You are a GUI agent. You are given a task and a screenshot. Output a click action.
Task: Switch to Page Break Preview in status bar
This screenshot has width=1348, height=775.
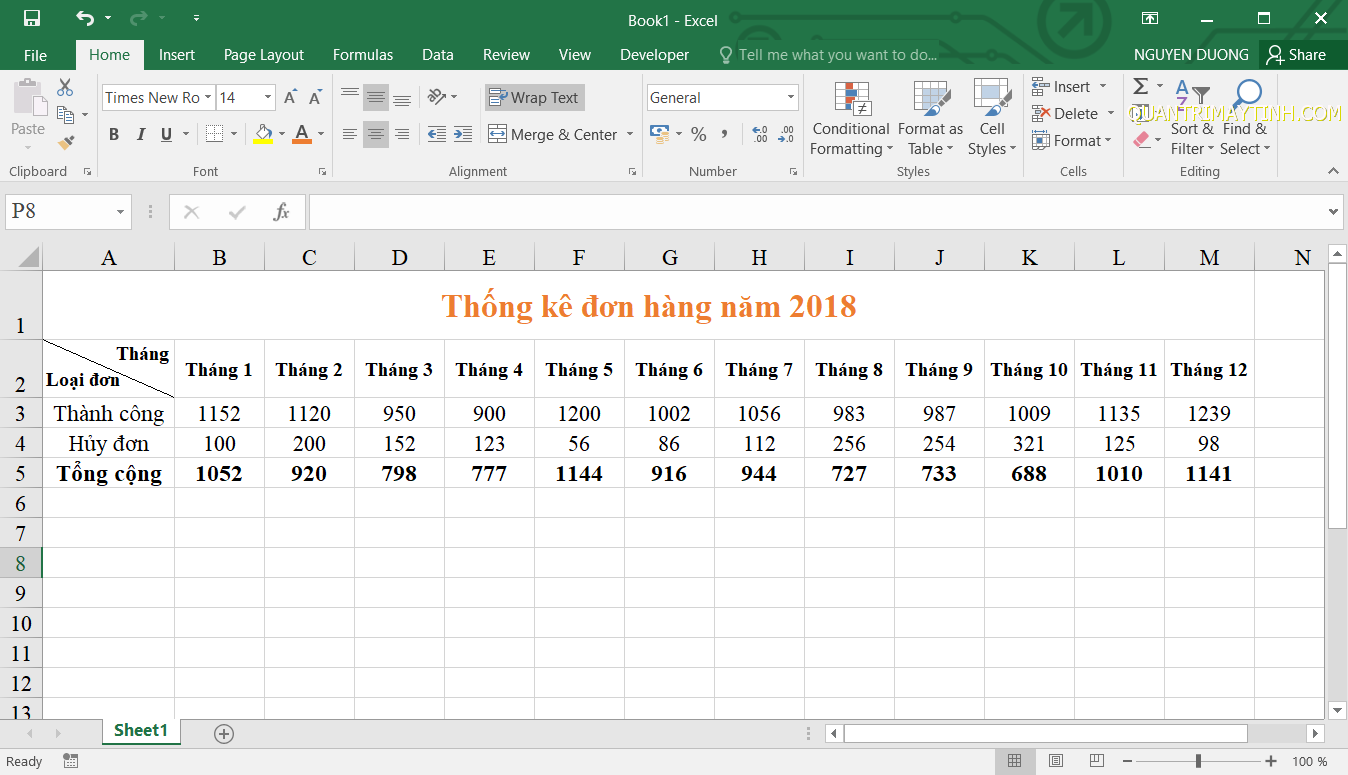point(1097,761)
